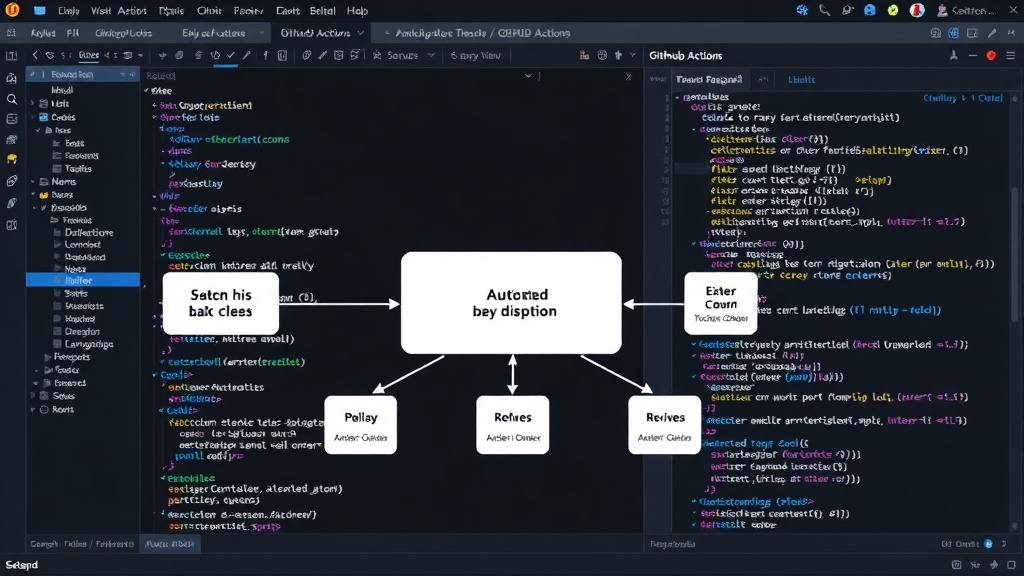The height and width of the screenshot is (576, 1024).
Task: Open search from the left activity bar magnifier
Action: [12, 99]
